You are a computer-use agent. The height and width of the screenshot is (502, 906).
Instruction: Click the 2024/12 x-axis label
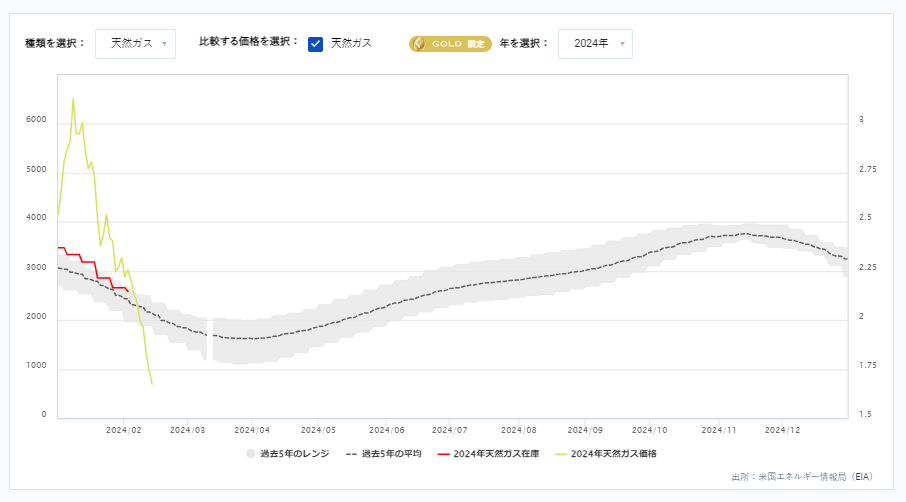coord(782,430)
